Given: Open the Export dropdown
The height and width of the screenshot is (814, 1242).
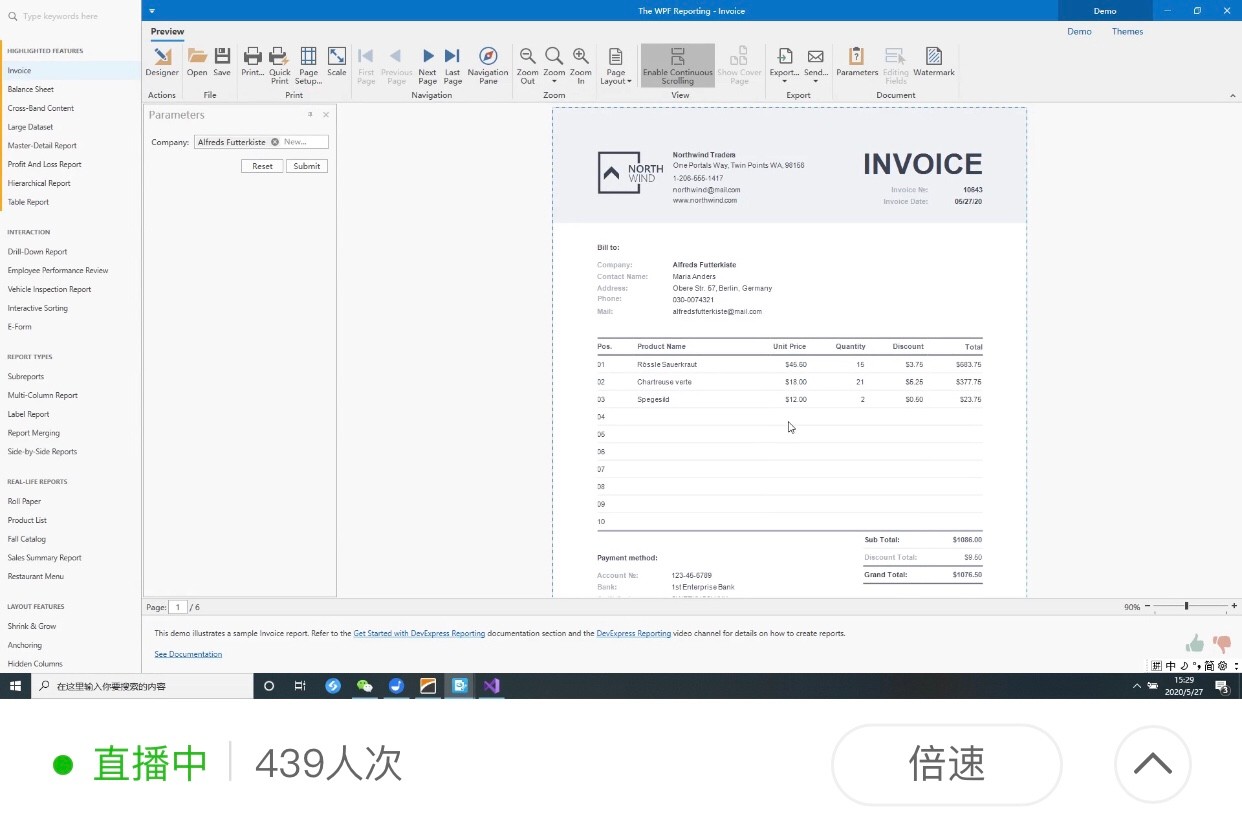Looking at the screenshot, I should pos(785,66).
